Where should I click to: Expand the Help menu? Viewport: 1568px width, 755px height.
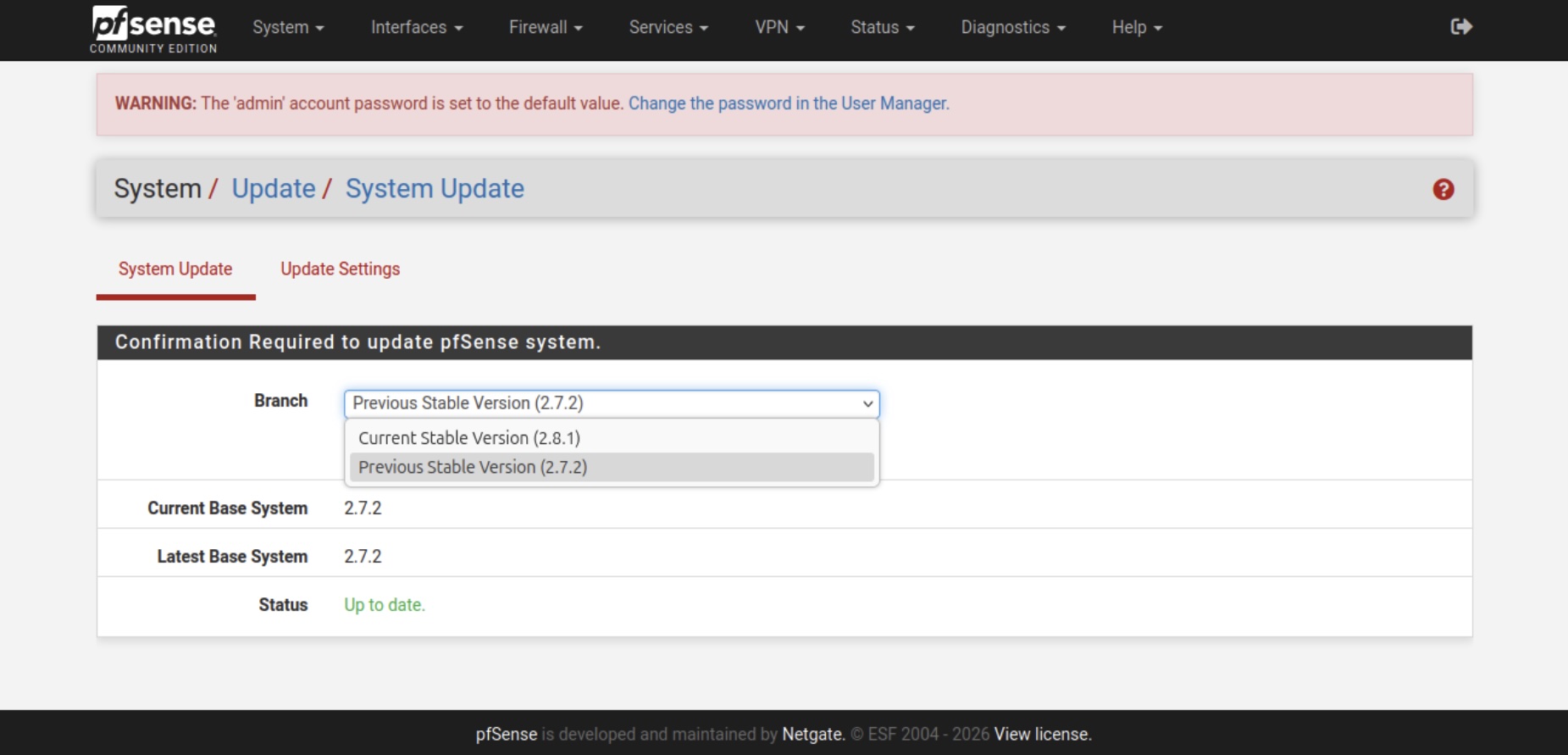tap(1136, 27)
